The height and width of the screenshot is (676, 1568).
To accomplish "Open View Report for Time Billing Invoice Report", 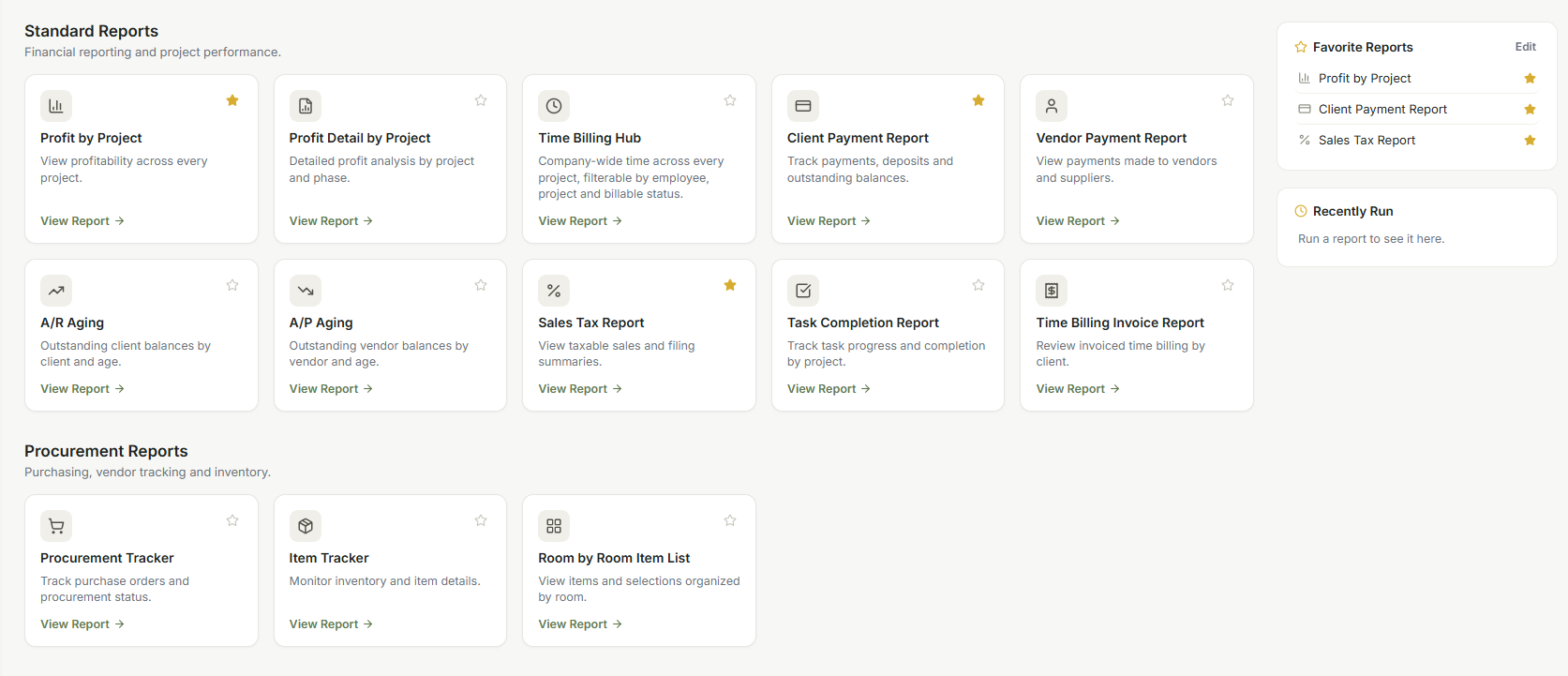I will pyautogui.click(x=1078, y=389).
